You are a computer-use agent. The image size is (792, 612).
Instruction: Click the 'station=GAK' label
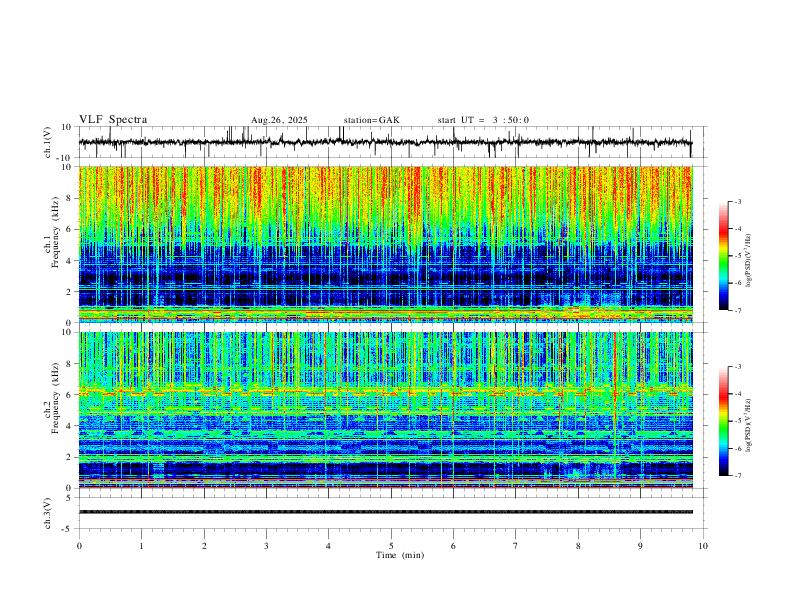click(372, 120)
